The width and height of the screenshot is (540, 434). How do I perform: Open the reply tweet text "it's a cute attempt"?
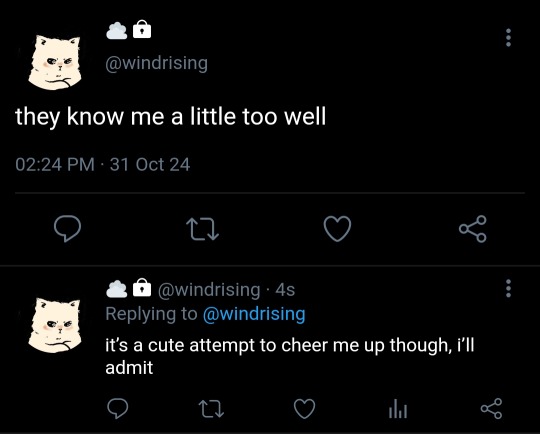point(290,356)
